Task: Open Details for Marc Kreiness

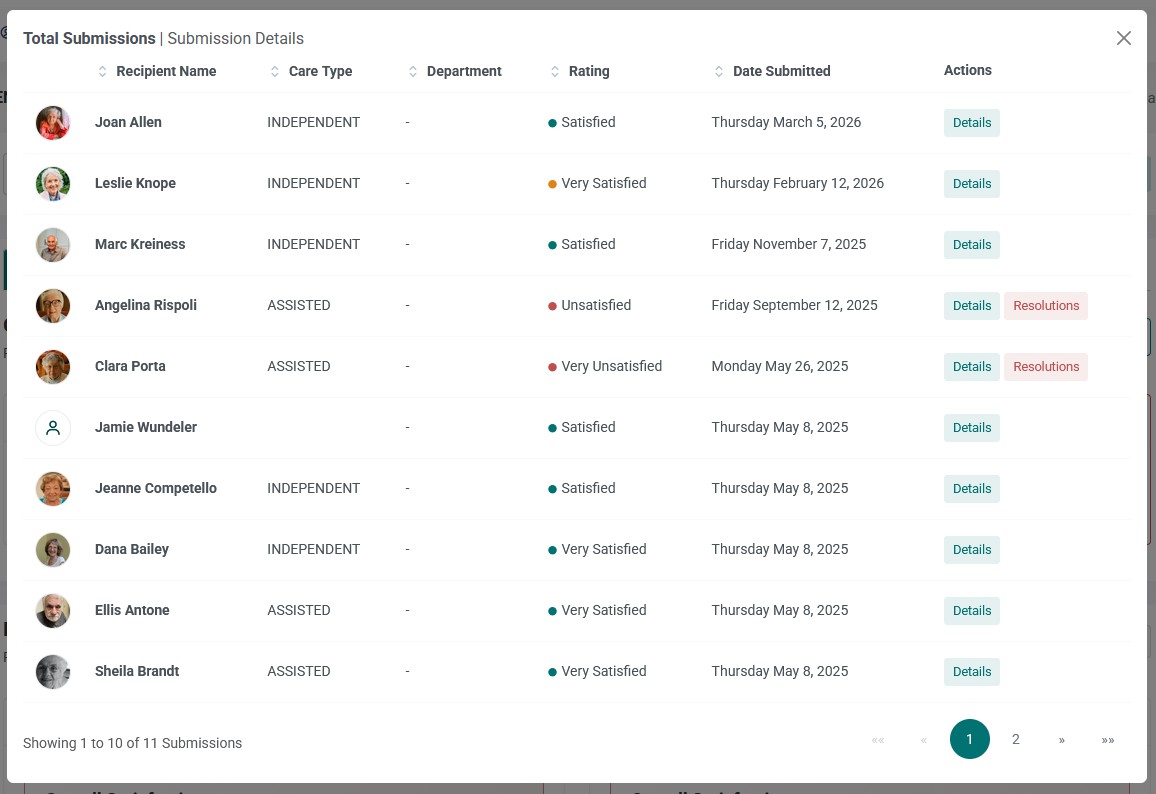Action: click(972, 245)
